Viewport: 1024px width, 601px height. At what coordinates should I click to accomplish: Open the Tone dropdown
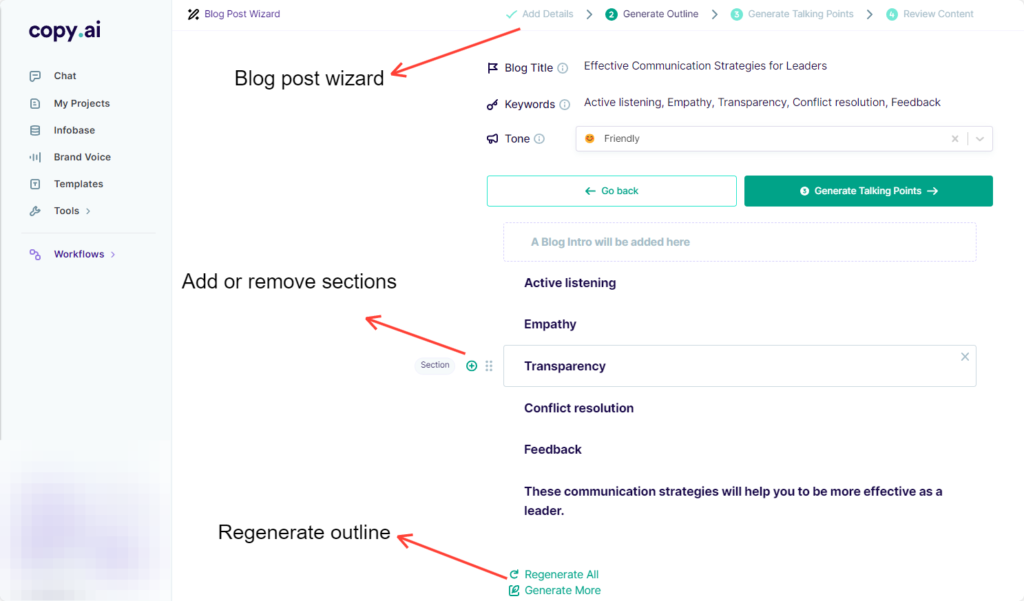click(978, 138)
